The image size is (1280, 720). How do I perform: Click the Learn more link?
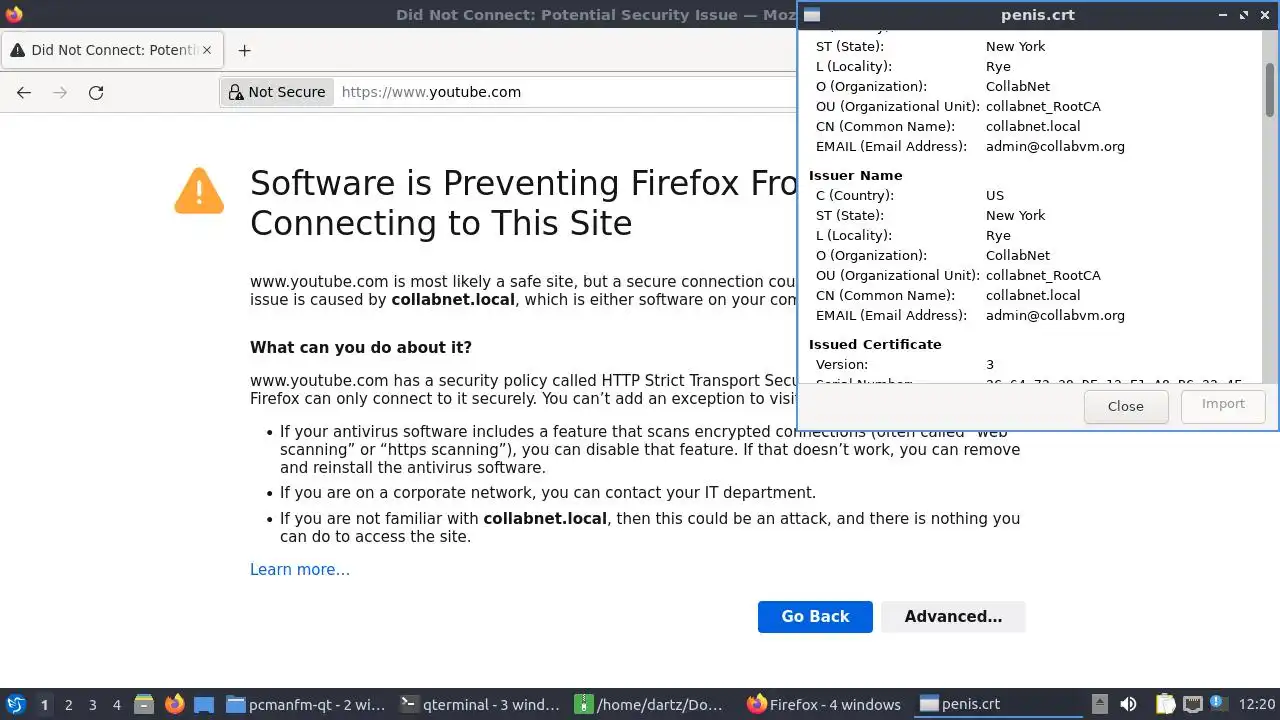(300, 569)
